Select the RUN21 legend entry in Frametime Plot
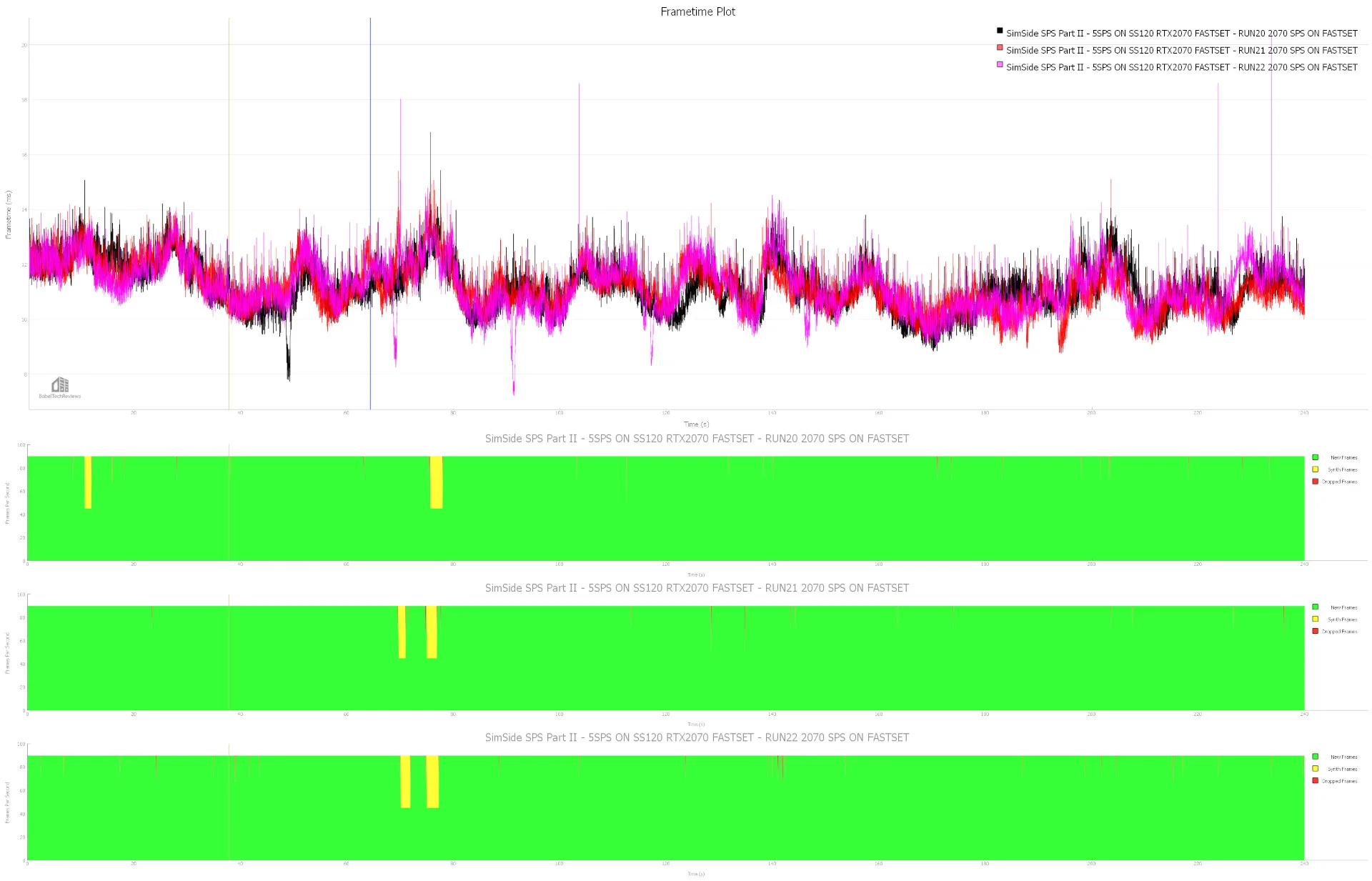 point(1177,50)
